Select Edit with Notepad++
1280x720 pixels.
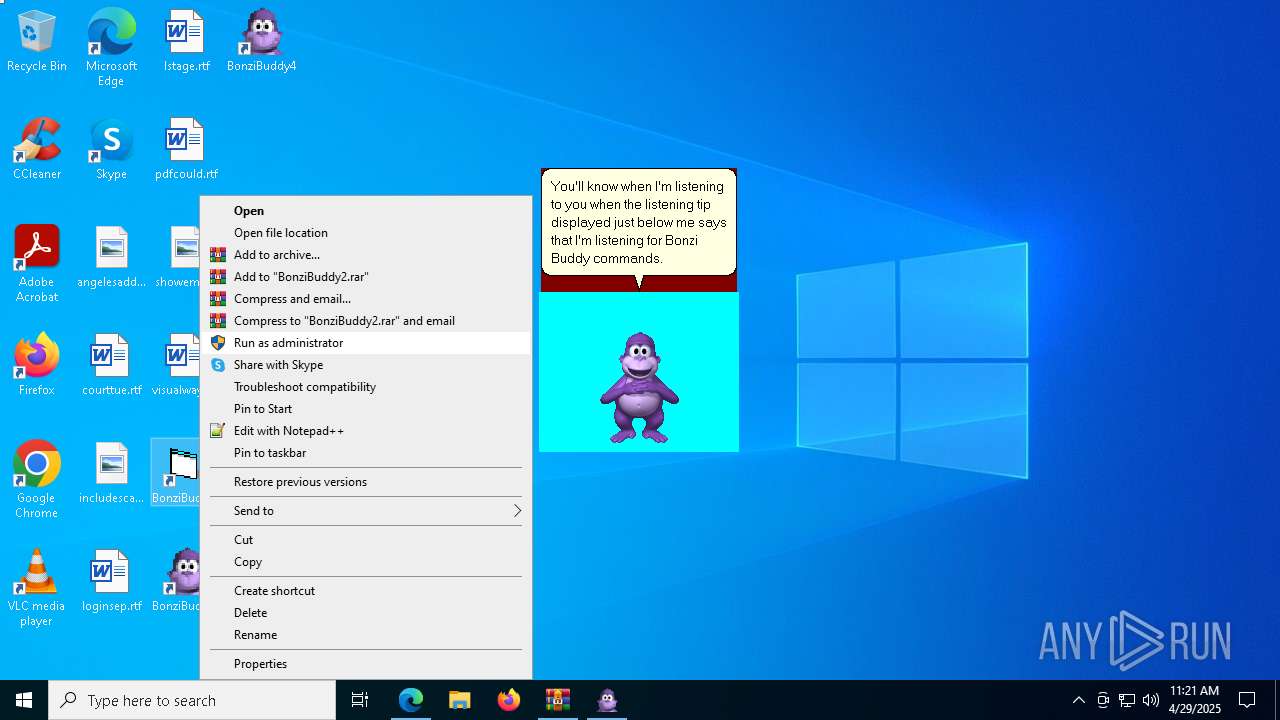366,431
